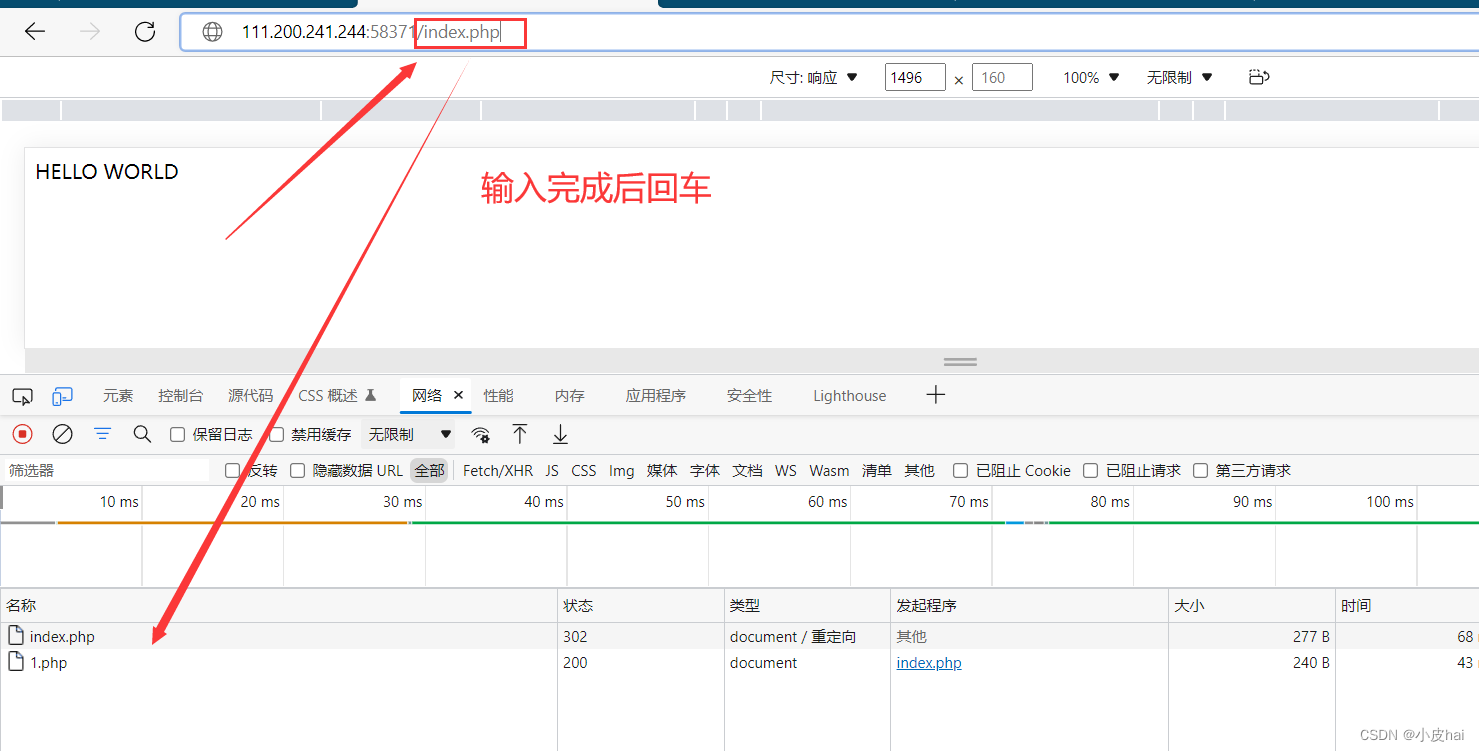This screenshot has height=751, width=1479.
Task: Add more tools with plus icon
Action: click(x=935, y=395)
